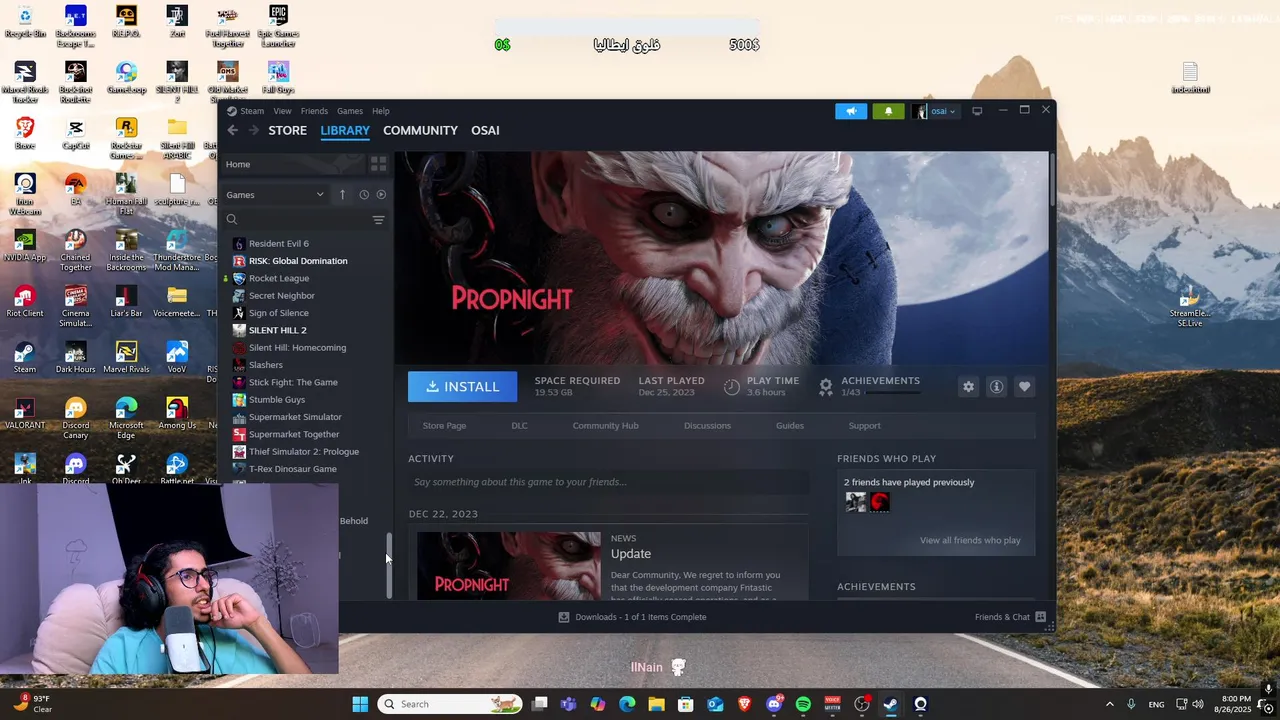Open the Support link
1280x720 pixels.
click(x=864, y=426)
